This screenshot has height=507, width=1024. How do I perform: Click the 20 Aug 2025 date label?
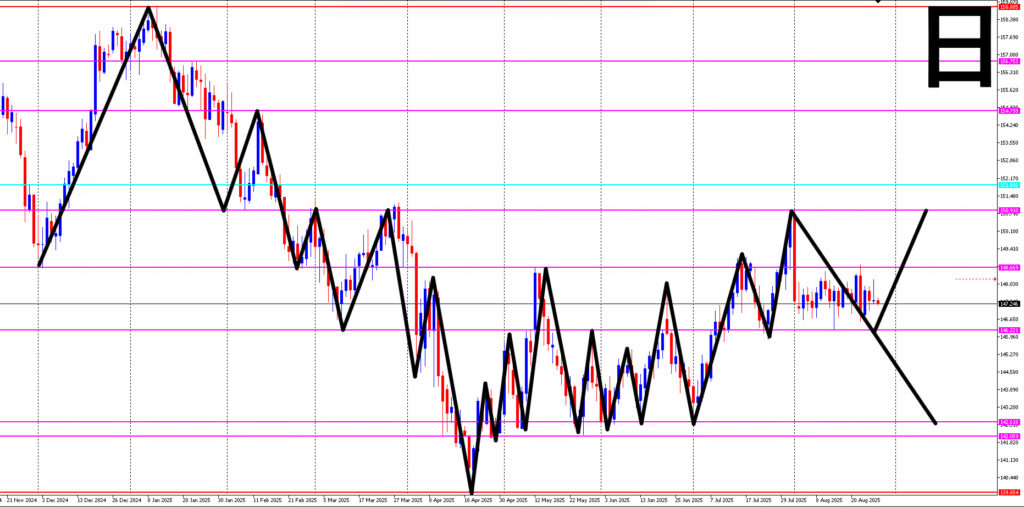point(864,500)
